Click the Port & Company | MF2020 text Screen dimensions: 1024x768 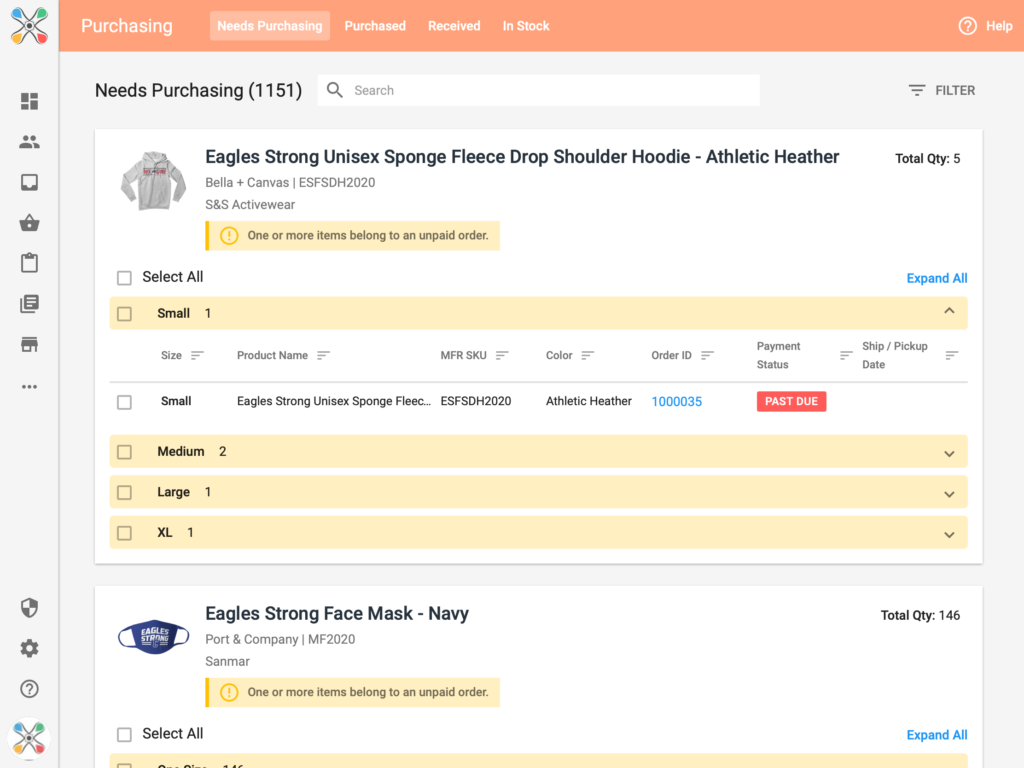(280, 639)
